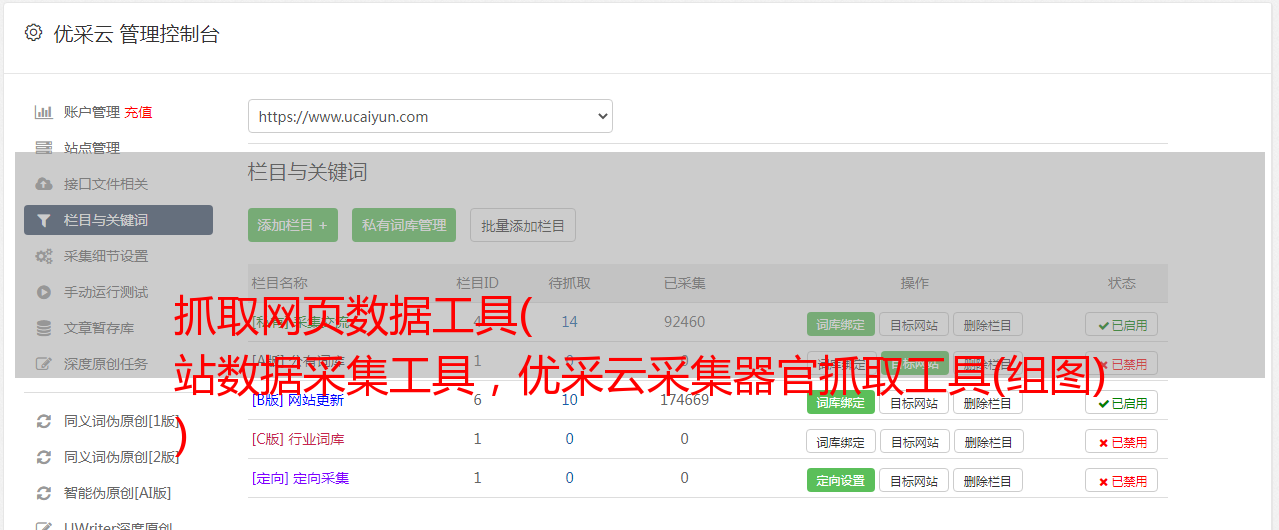Image resolution: width=1279 pixels, height=530 pixels.
Task: Click 词库绑定 in the 92460 row
Action: (x=841, y=324)
